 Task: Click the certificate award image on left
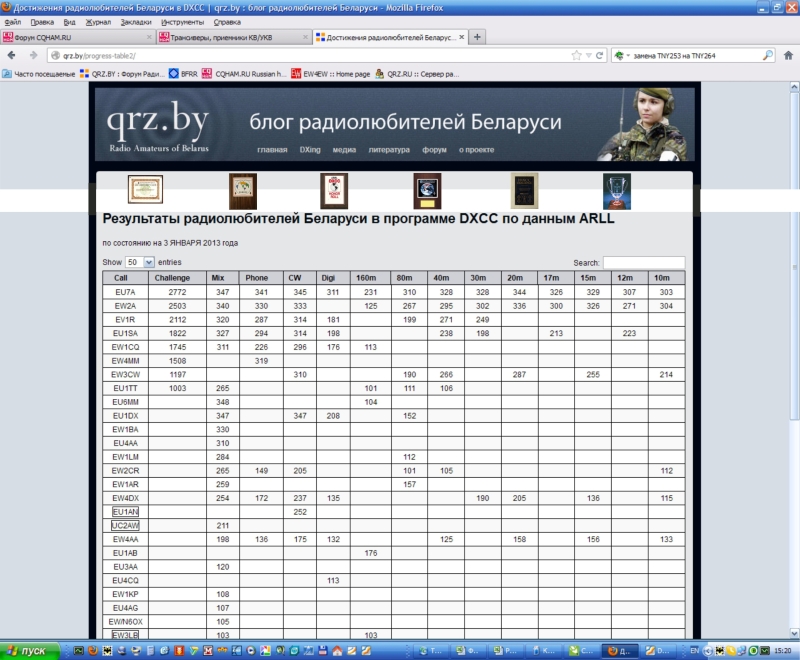(x=145, y=188)
